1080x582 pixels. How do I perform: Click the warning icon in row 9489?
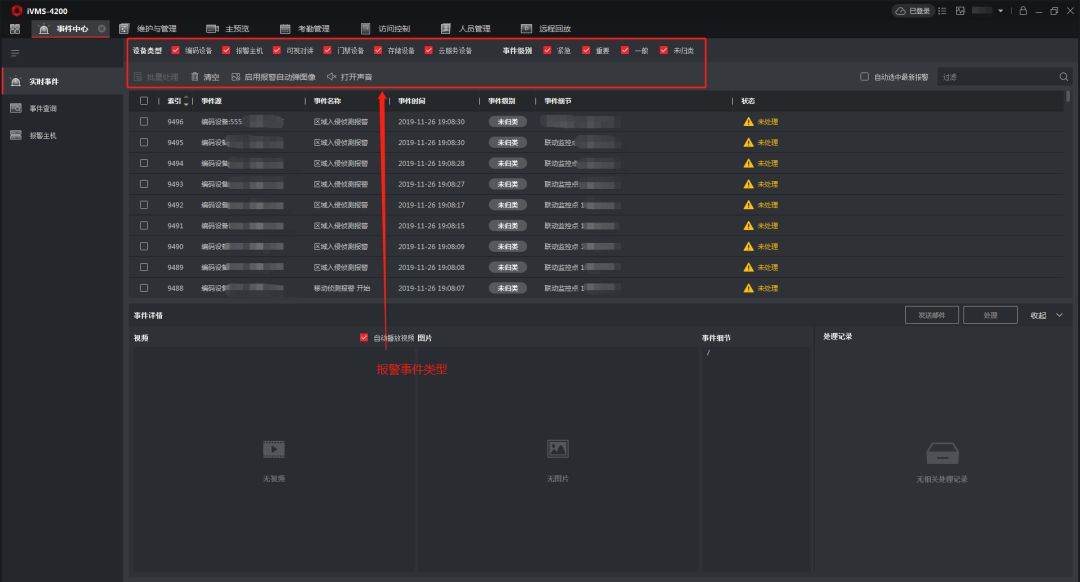point(749,267)
